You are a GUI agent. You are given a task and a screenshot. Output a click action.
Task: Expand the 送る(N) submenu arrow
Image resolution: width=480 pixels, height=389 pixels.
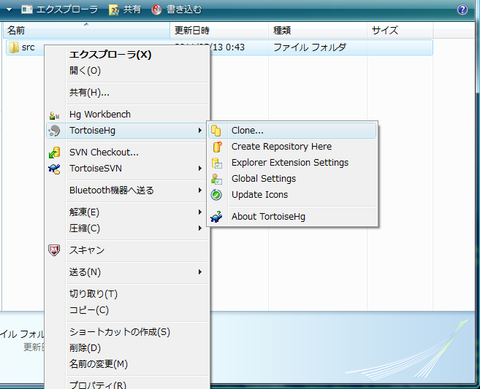200,272
